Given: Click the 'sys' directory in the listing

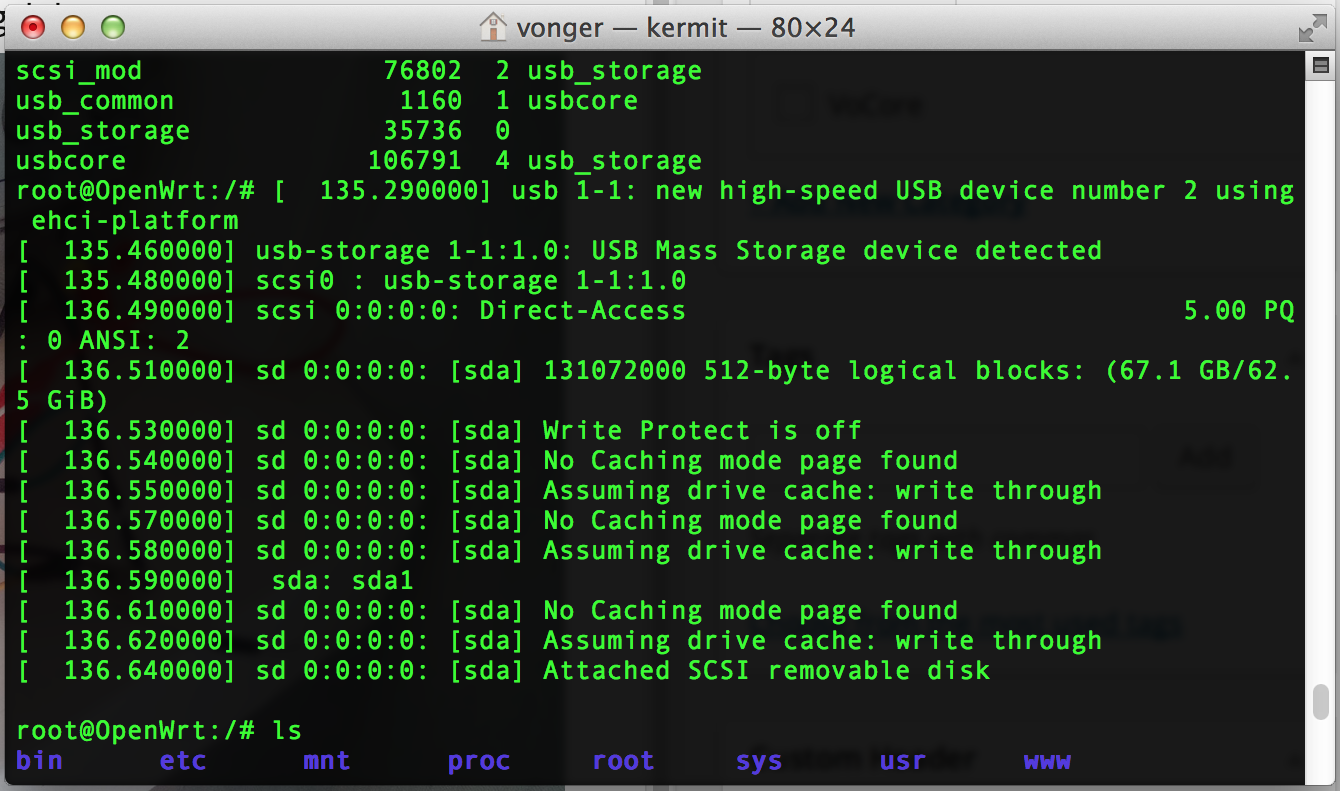Looking at the screenshot, I should tap(759, 760).
